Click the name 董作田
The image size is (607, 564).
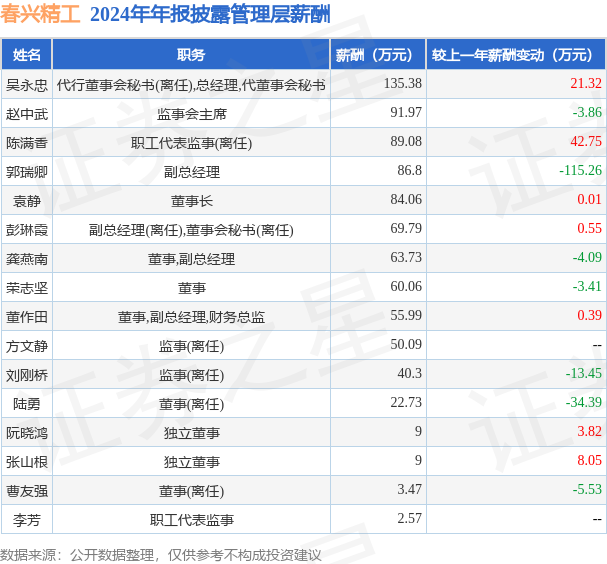point(27,317)
